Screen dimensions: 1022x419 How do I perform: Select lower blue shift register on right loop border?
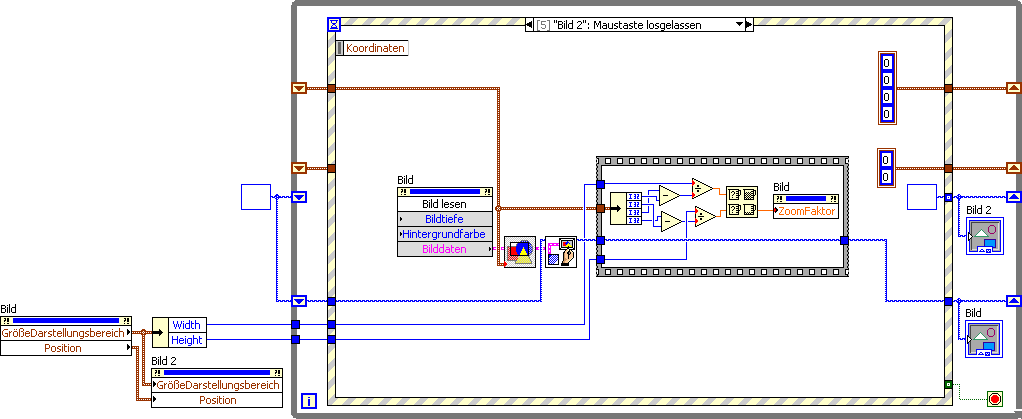point(1014,300)
